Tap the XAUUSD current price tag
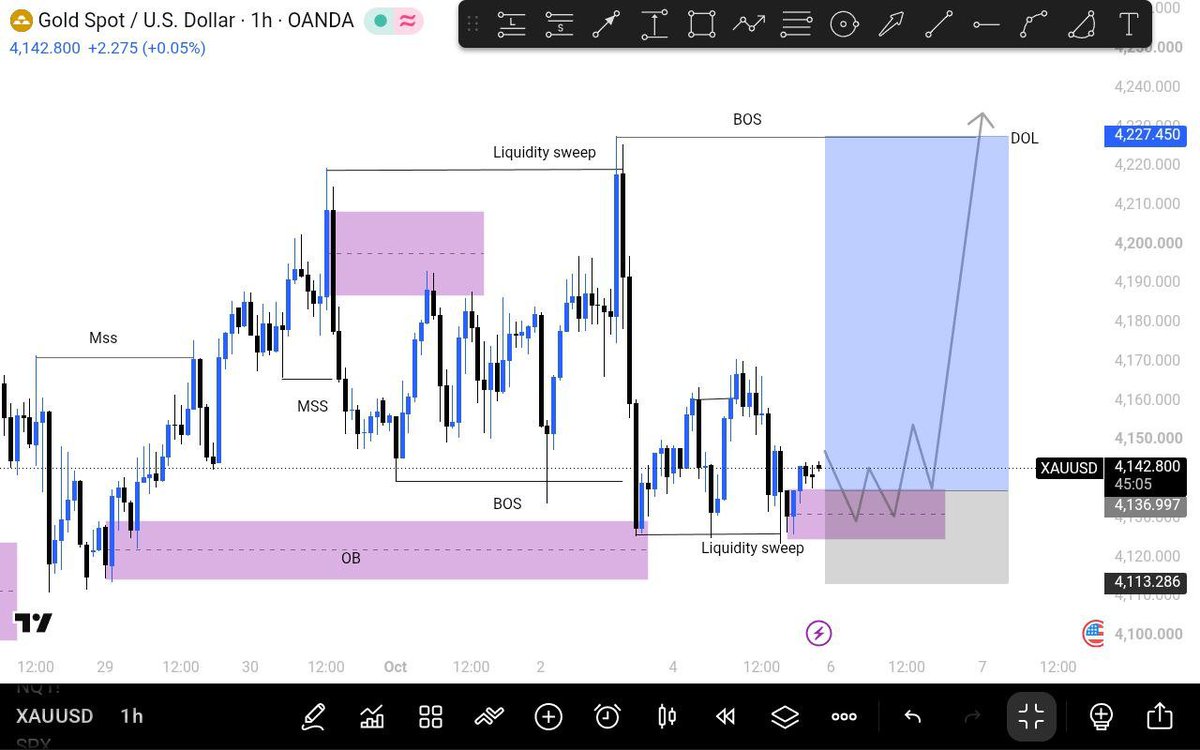Image resolution: width=1200 pixels, height=750 pixels. (1069, 468)
